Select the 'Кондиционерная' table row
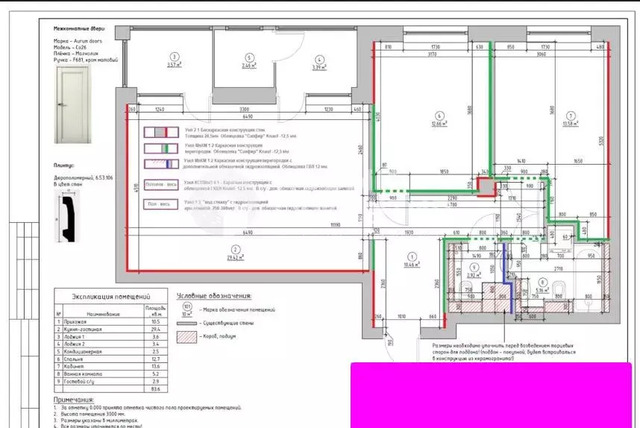The width and height of the screenshot is (640, 428). click(111, 351)
